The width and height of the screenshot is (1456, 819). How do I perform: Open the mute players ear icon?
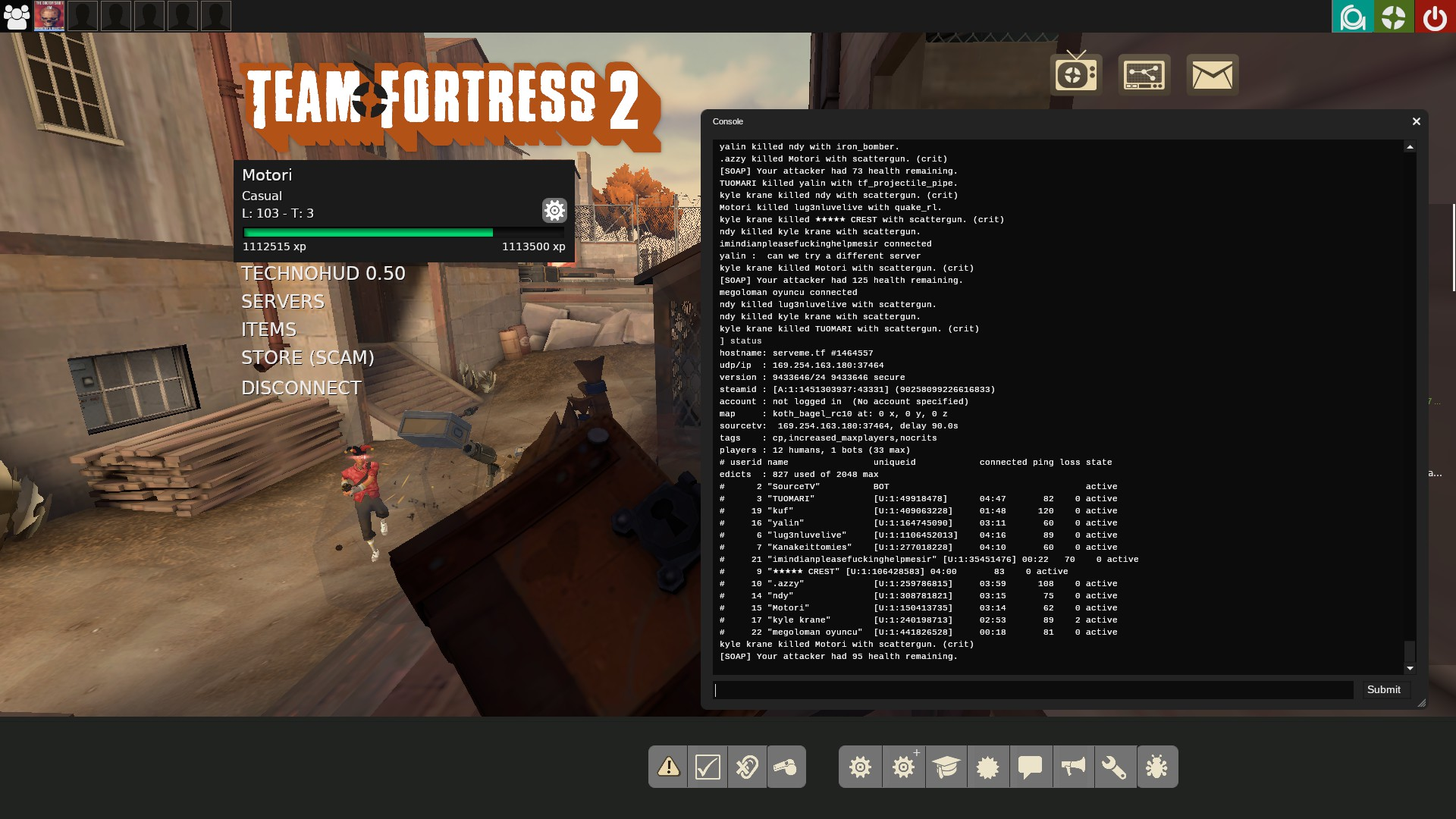747,767
